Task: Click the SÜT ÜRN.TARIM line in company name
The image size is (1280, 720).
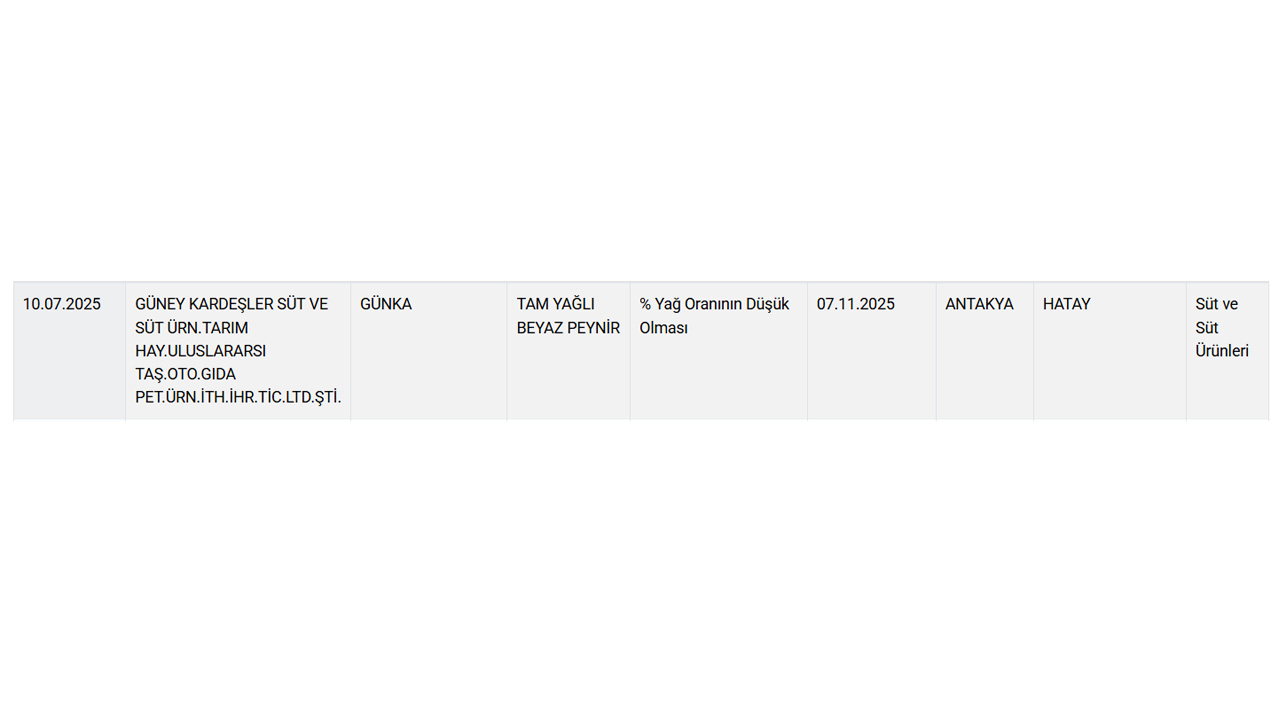Action: (191, 328)
